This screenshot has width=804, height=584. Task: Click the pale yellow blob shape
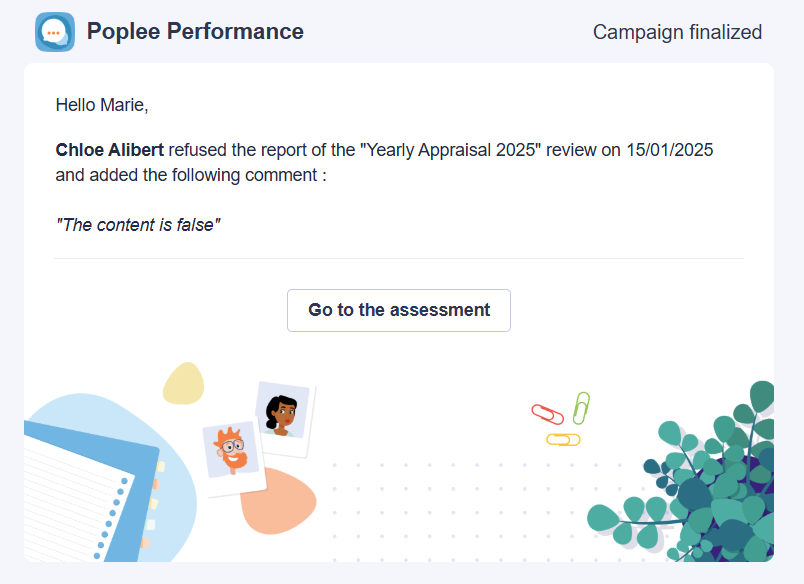click(184, 384)
